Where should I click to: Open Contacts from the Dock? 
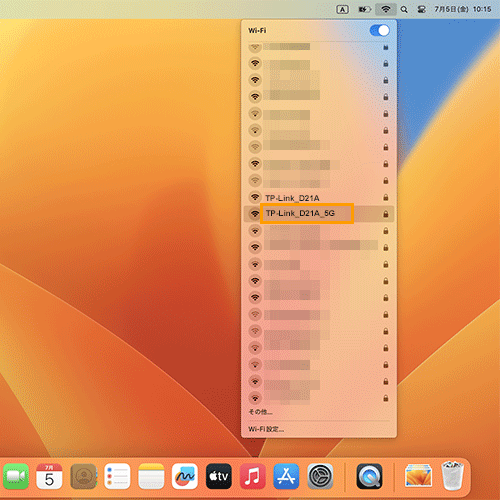point(83,476)
